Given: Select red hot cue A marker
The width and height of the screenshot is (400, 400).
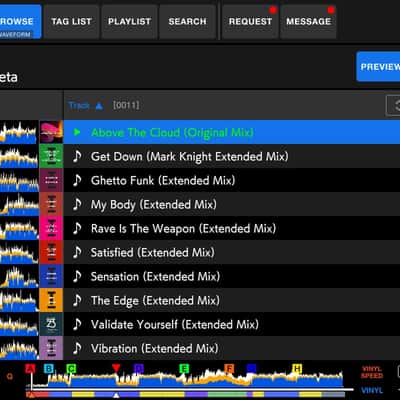Looking at the screenshot, I should pos(30,369).
